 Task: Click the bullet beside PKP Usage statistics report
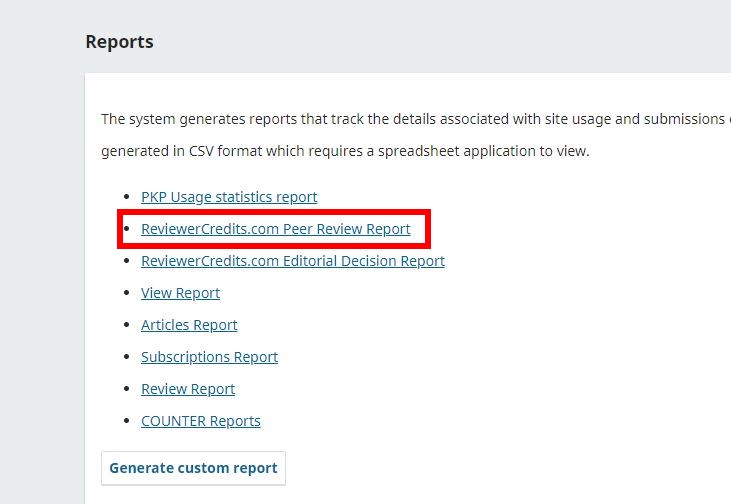point(126,198)
